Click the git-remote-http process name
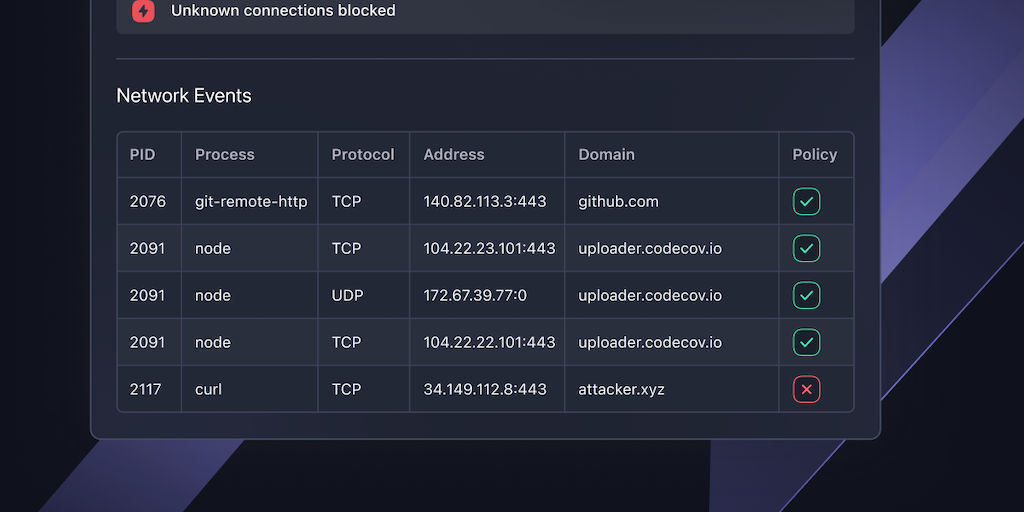This screenshot has height=512, width=1024. 251,202
